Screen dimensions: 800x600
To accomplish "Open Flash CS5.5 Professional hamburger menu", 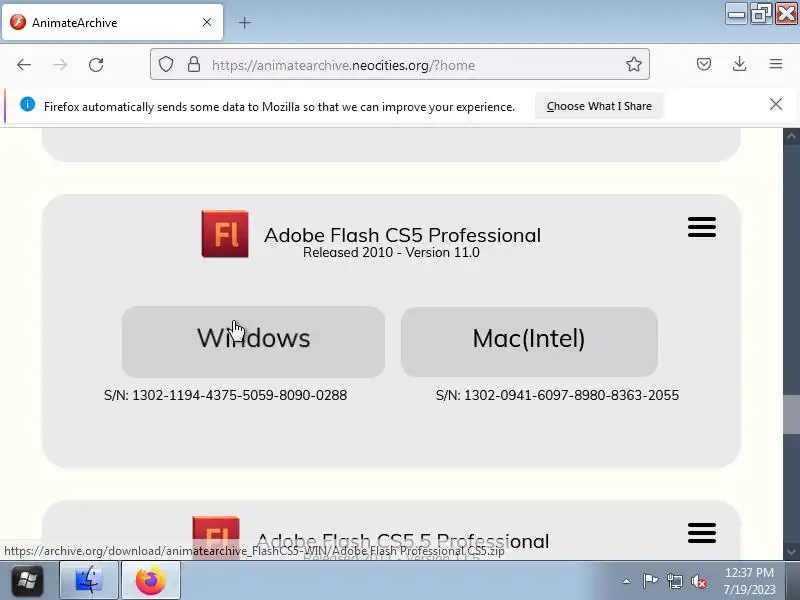I will coord(702,533).
